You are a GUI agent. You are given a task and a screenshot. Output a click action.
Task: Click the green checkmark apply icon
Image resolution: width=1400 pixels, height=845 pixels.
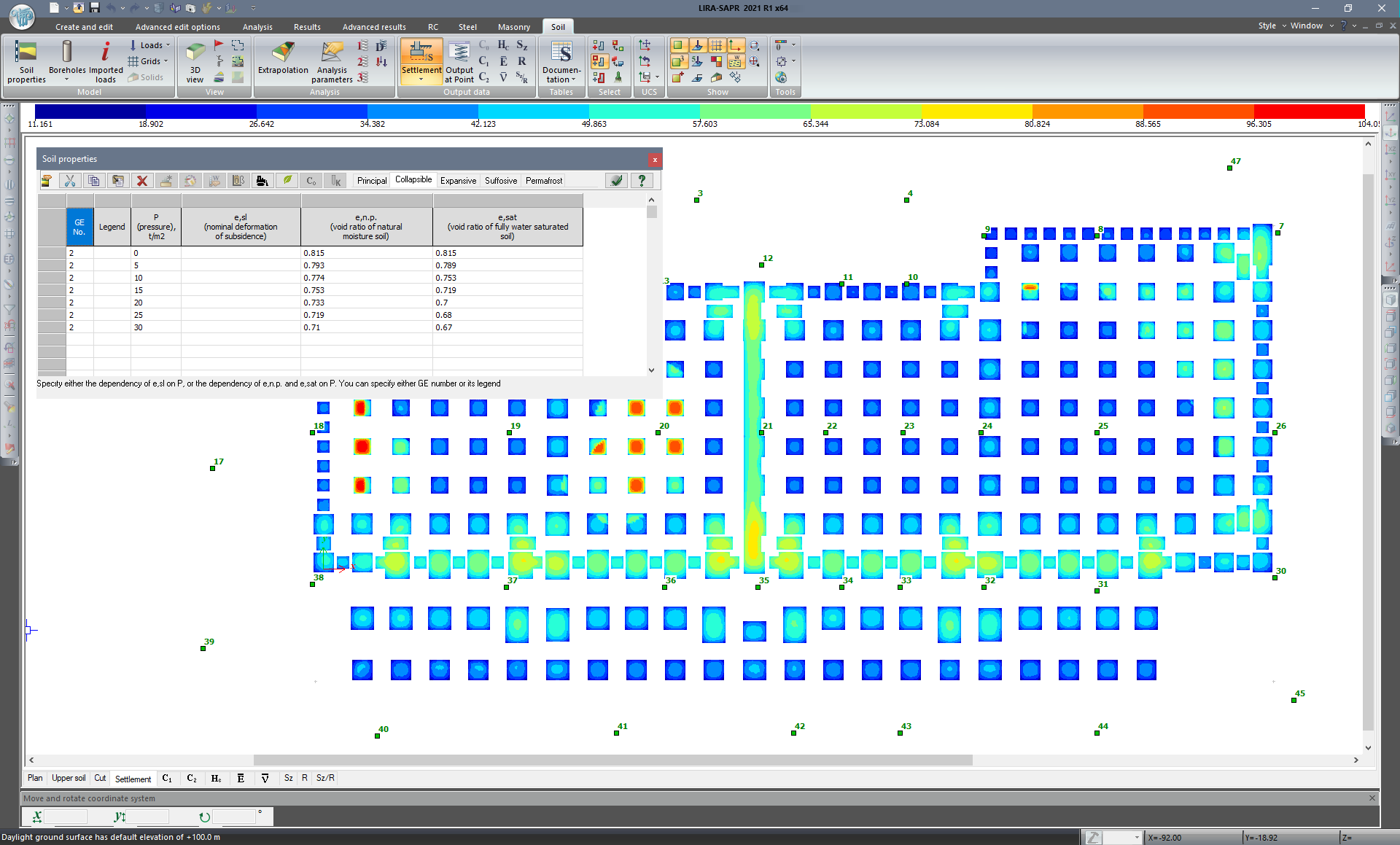pyautogui.click(x=617, y=181)
